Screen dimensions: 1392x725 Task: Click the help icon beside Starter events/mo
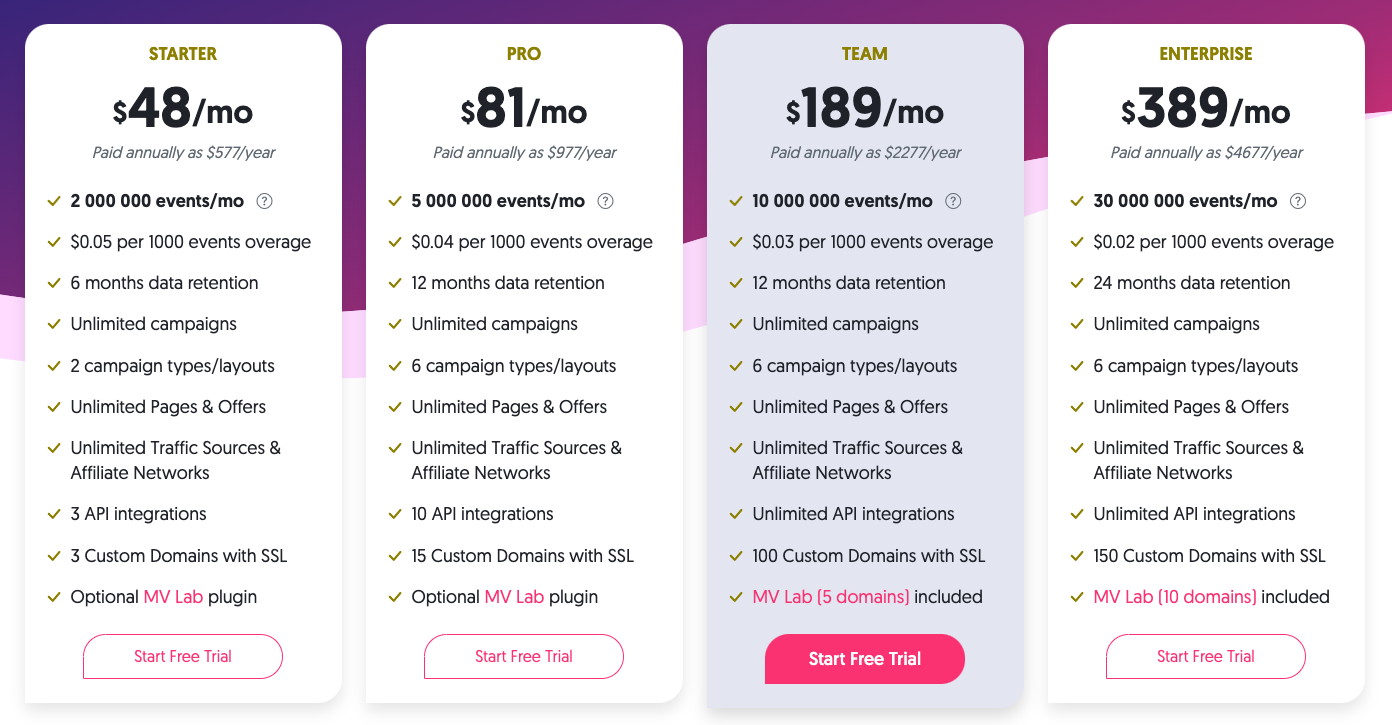point(264,201)
